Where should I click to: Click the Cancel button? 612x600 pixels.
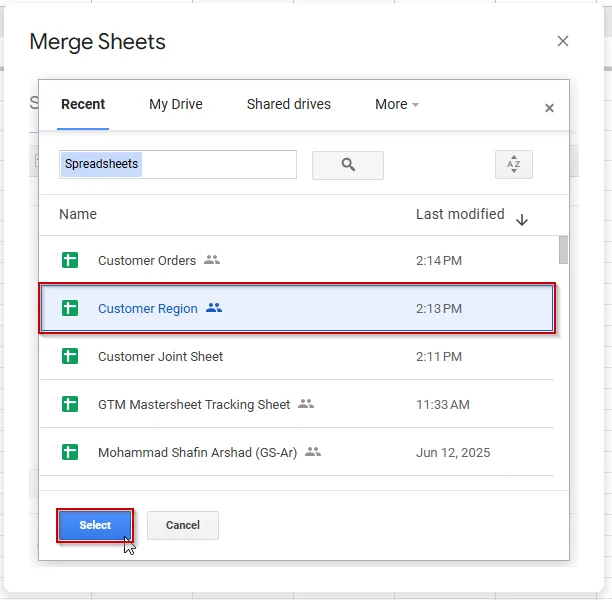(183, 525)
